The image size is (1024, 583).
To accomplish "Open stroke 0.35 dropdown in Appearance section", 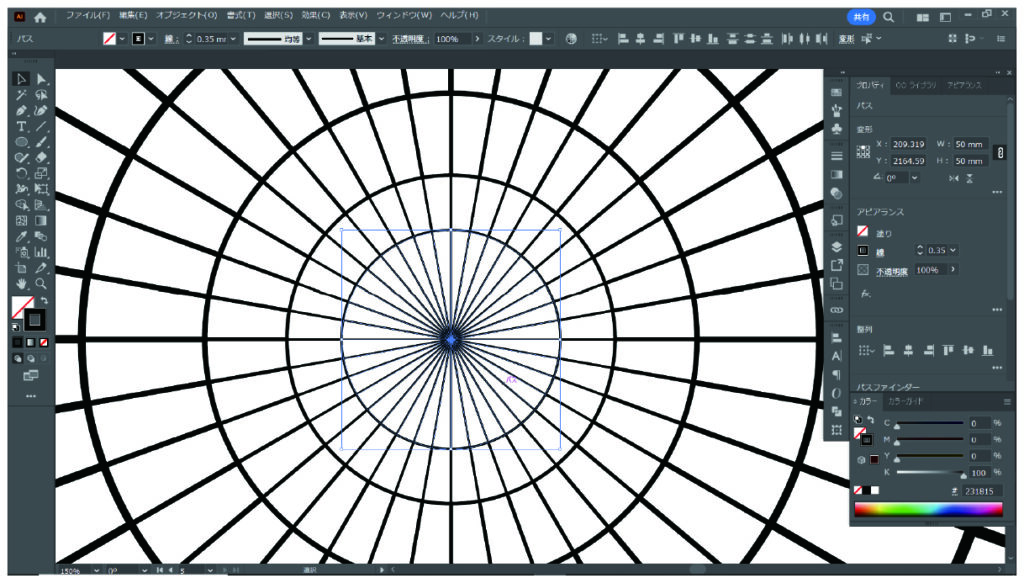I will (x=953, y=250).
